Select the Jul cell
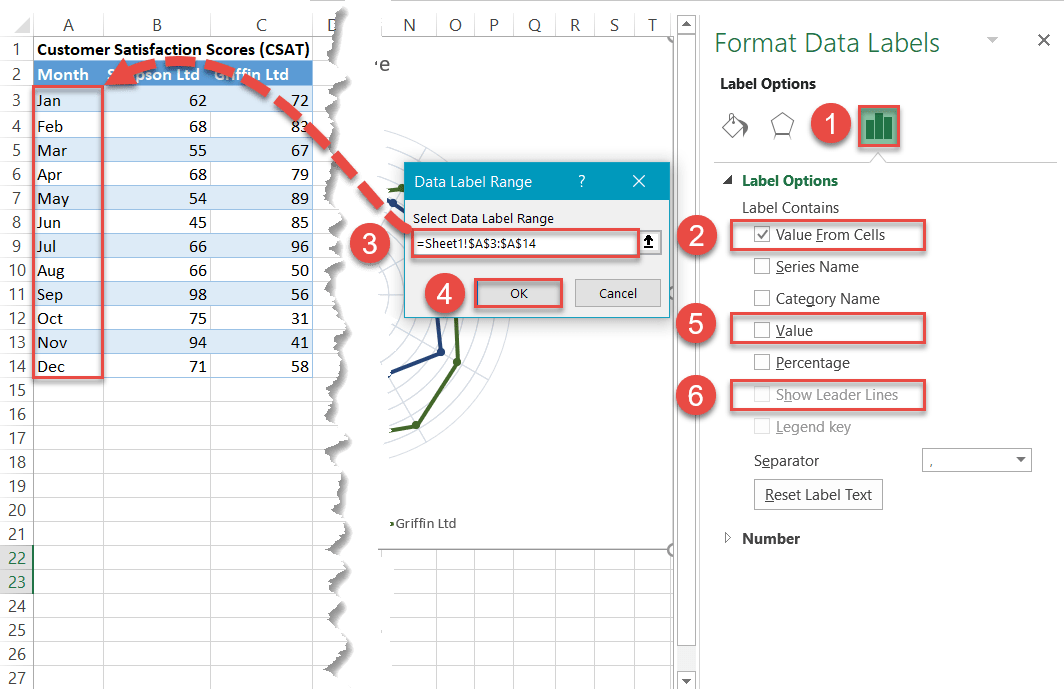This screenshot has width=1064, height=689. pyautogui.click(x=69, y=246)
